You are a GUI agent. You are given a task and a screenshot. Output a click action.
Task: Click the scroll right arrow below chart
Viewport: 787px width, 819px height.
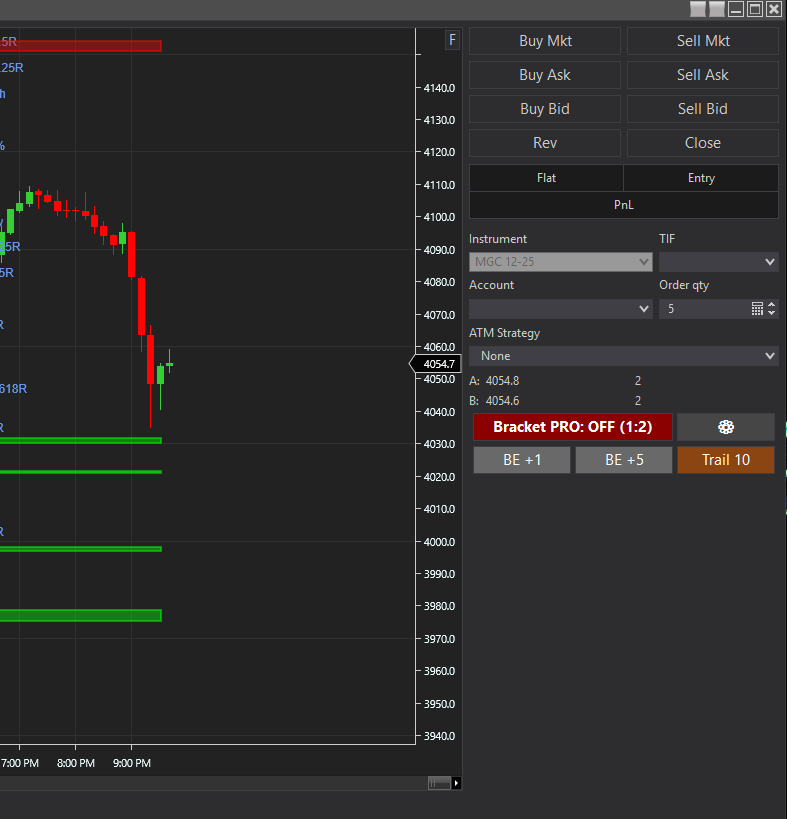(x=456, y=783)
